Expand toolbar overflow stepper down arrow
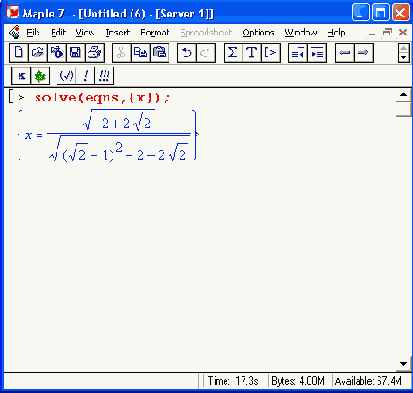The height and width of the screenshot is (393, 413). [x=404, y=57]
